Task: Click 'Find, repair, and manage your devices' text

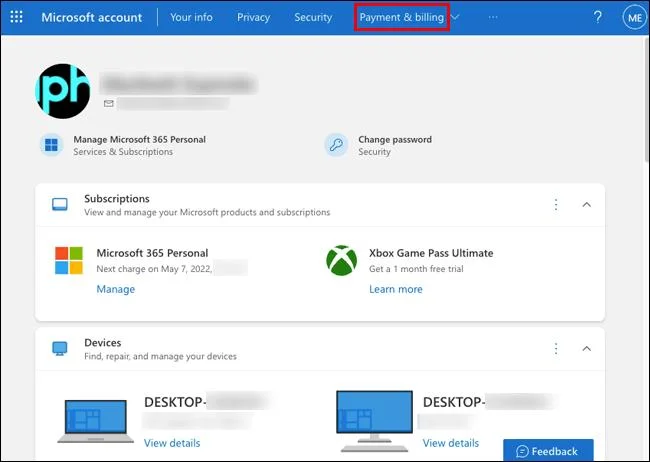Action: click(x=160, y=356)
